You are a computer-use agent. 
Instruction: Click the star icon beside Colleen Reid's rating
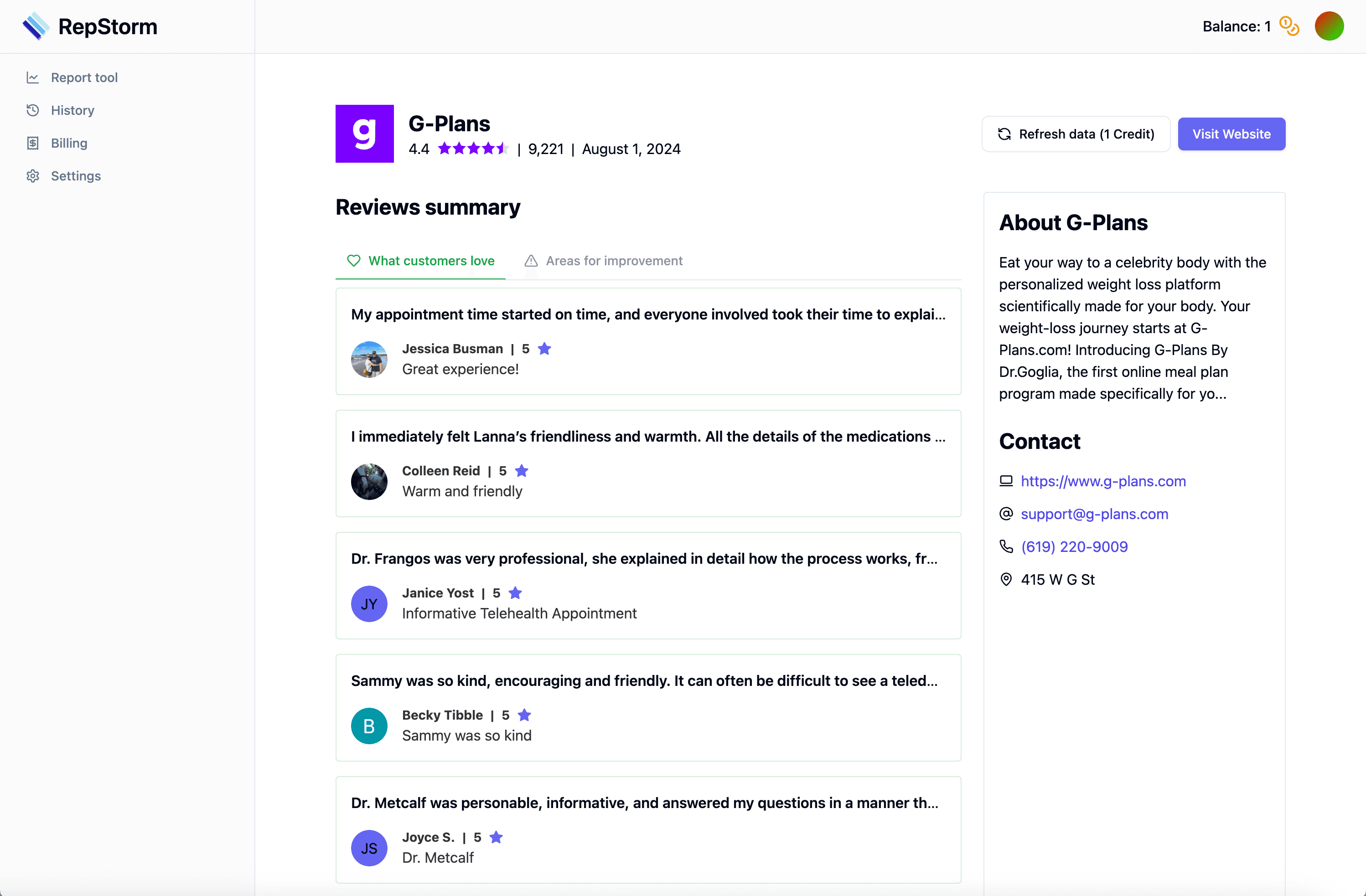pyautogui.click(x=521, y=470)
